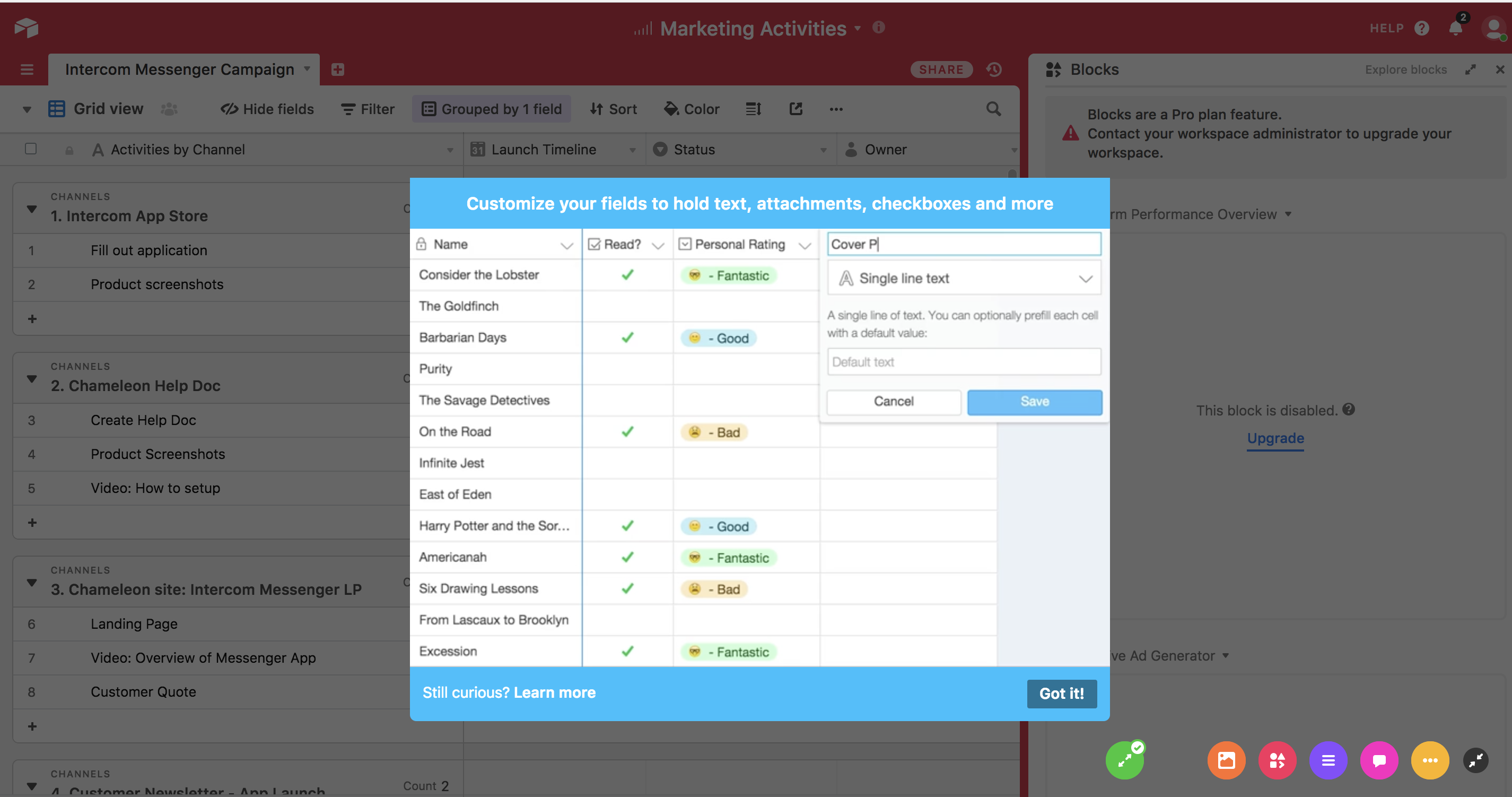Click the SHARE button
The height and width of the screenshot is (797, 1512).
click(941, 70)
